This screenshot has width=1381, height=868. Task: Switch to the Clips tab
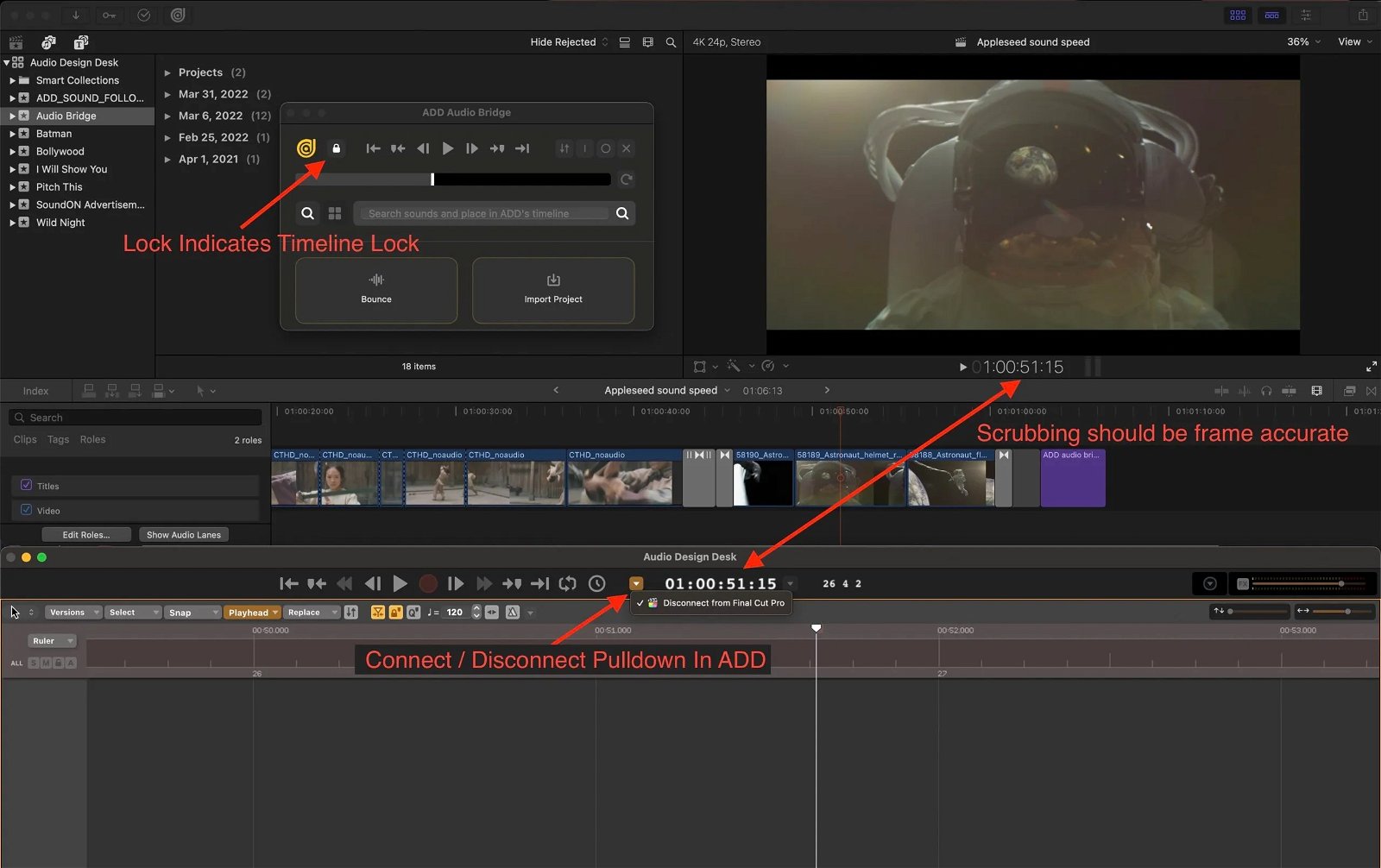click(25, 439)
